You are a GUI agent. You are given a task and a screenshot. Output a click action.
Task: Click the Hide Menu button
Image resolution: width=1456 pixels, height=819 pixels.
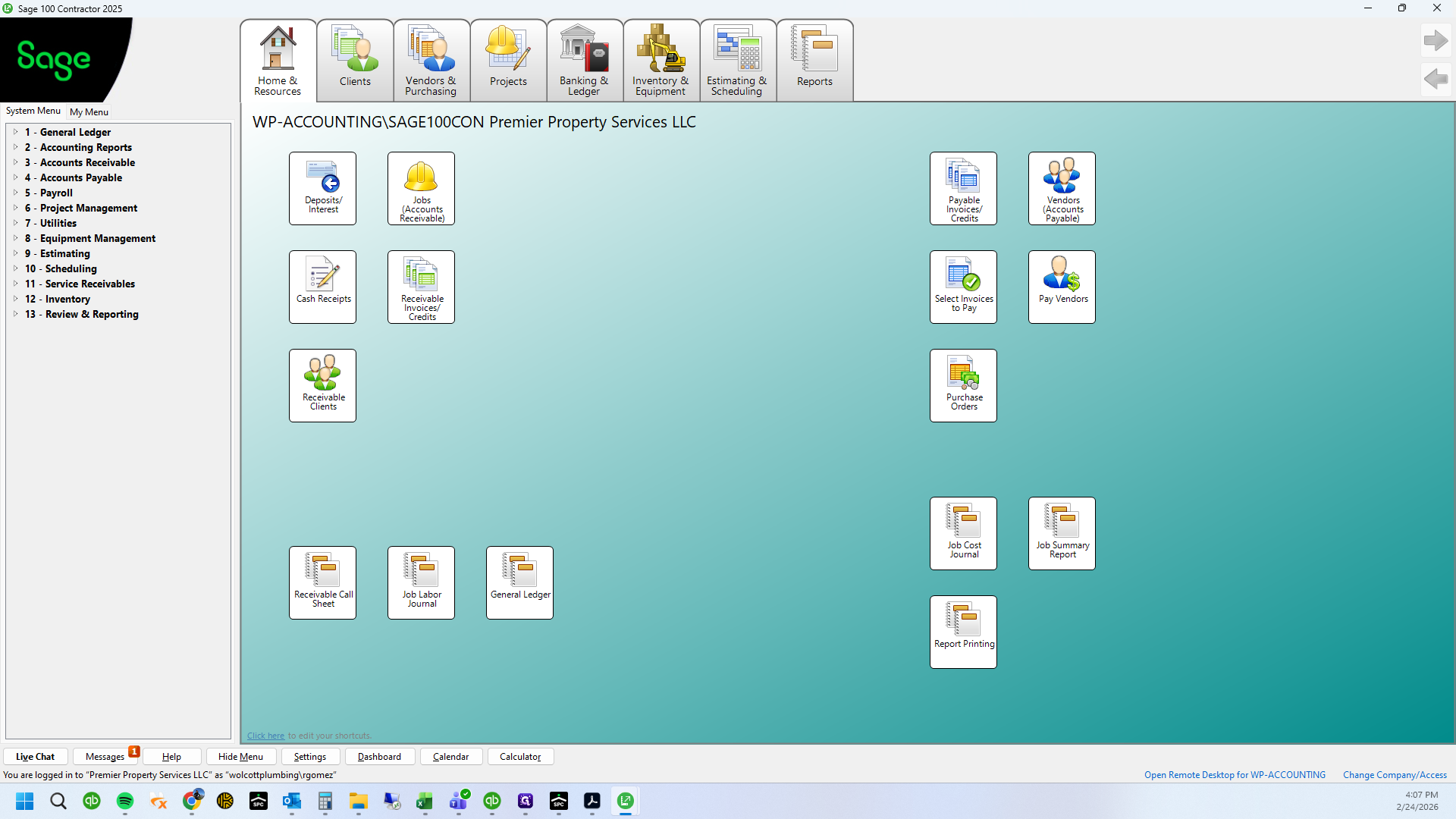click(240, 757)
